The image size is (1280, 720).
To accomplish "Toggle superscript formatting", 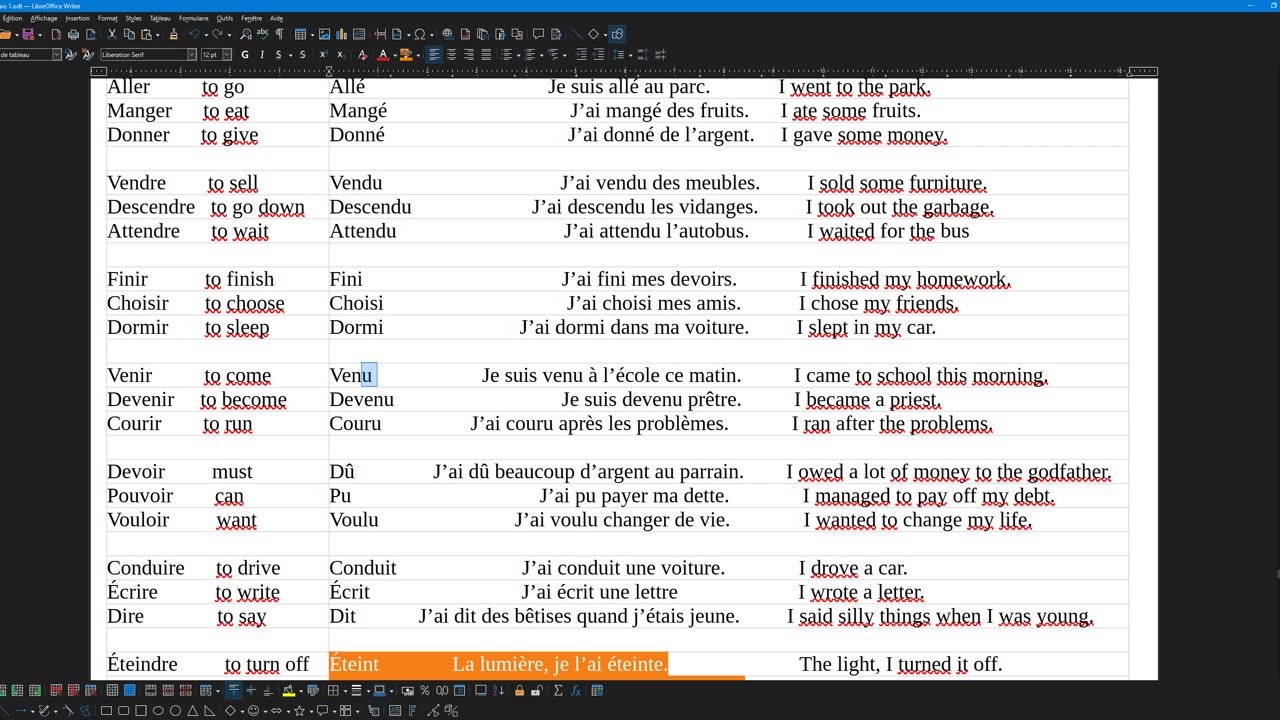I will [324, 54].
